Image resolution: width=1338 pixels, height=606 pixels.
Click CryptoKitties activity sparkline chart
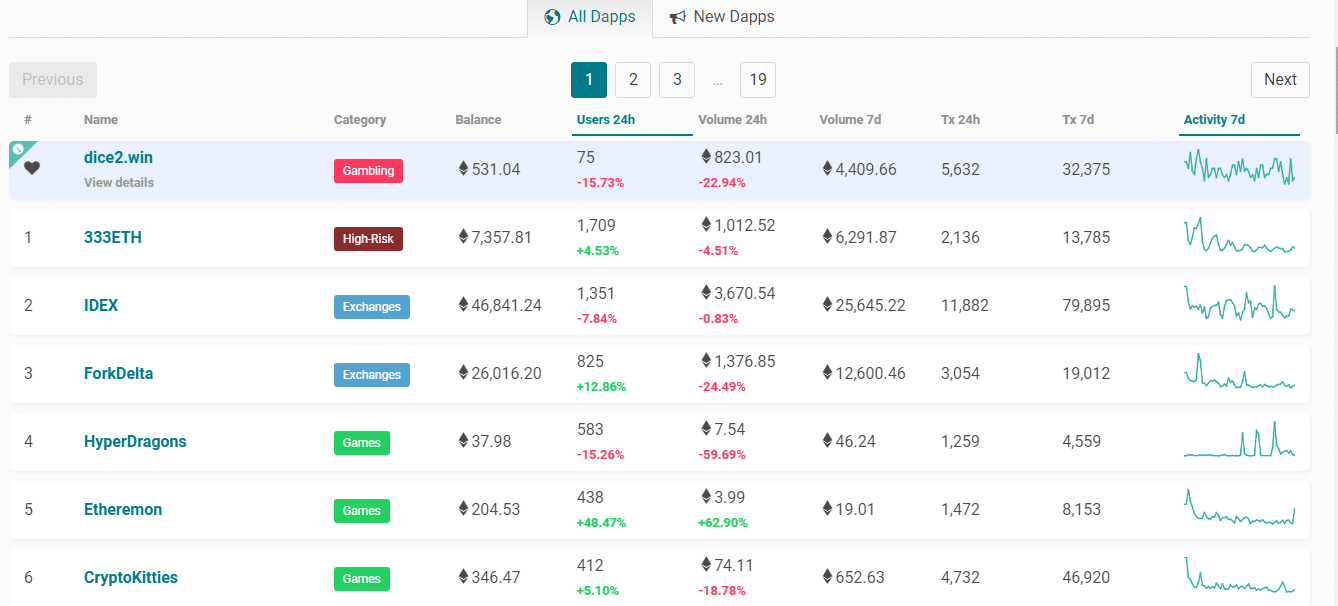tap(1240, 575)
